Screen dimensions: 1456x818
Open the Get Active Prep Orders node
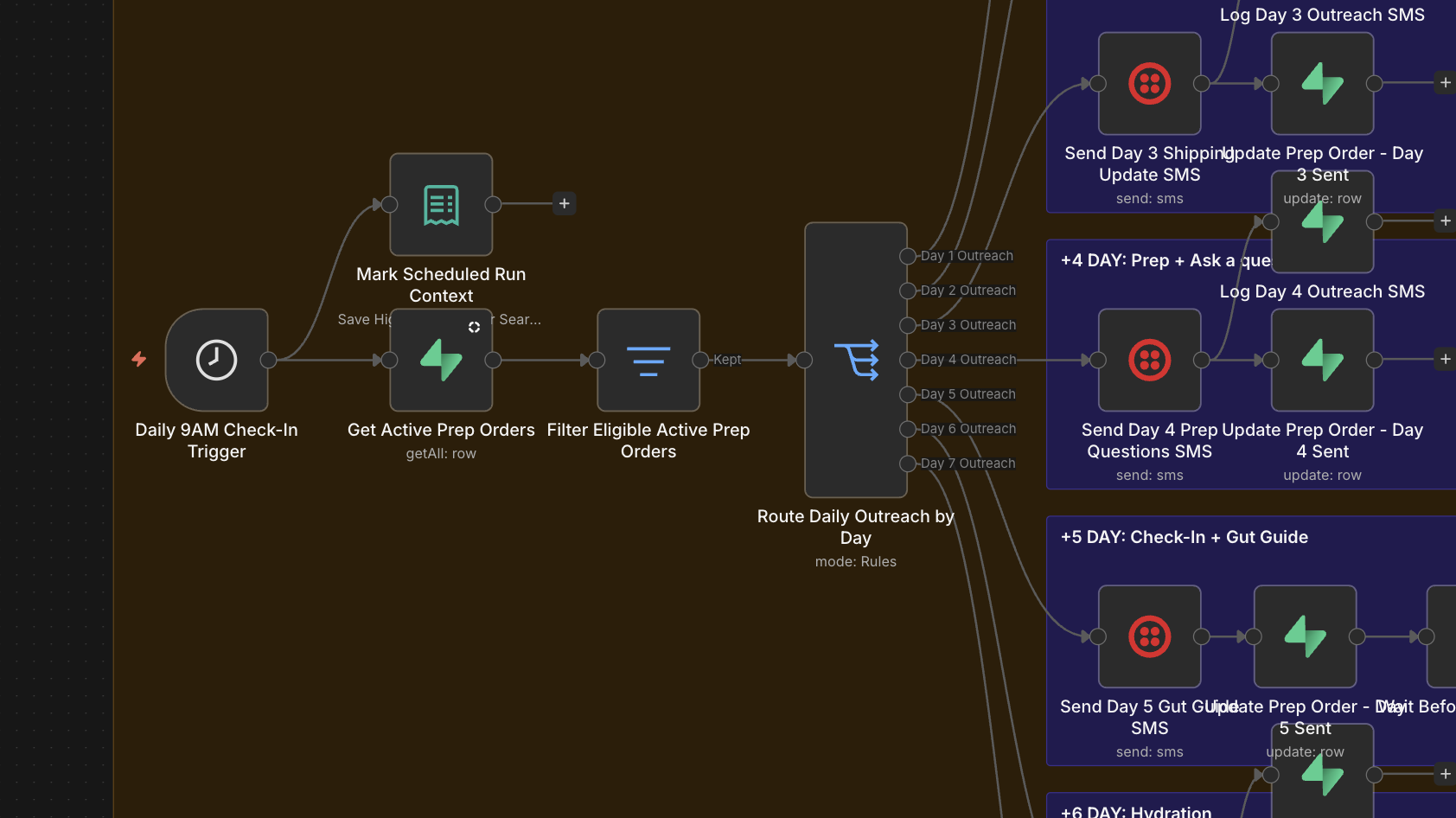(441, 360)
